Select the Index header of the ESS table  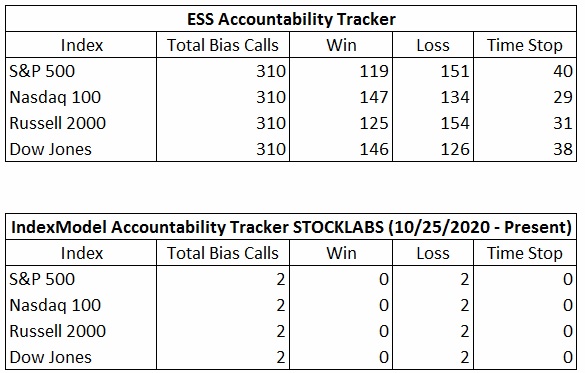click(x=82, y=45)
